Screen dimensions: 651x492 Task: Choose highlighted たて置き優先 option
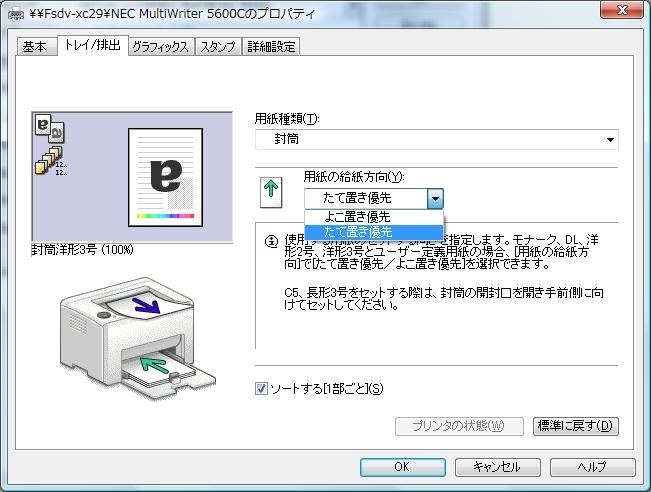tap(374, 232)
